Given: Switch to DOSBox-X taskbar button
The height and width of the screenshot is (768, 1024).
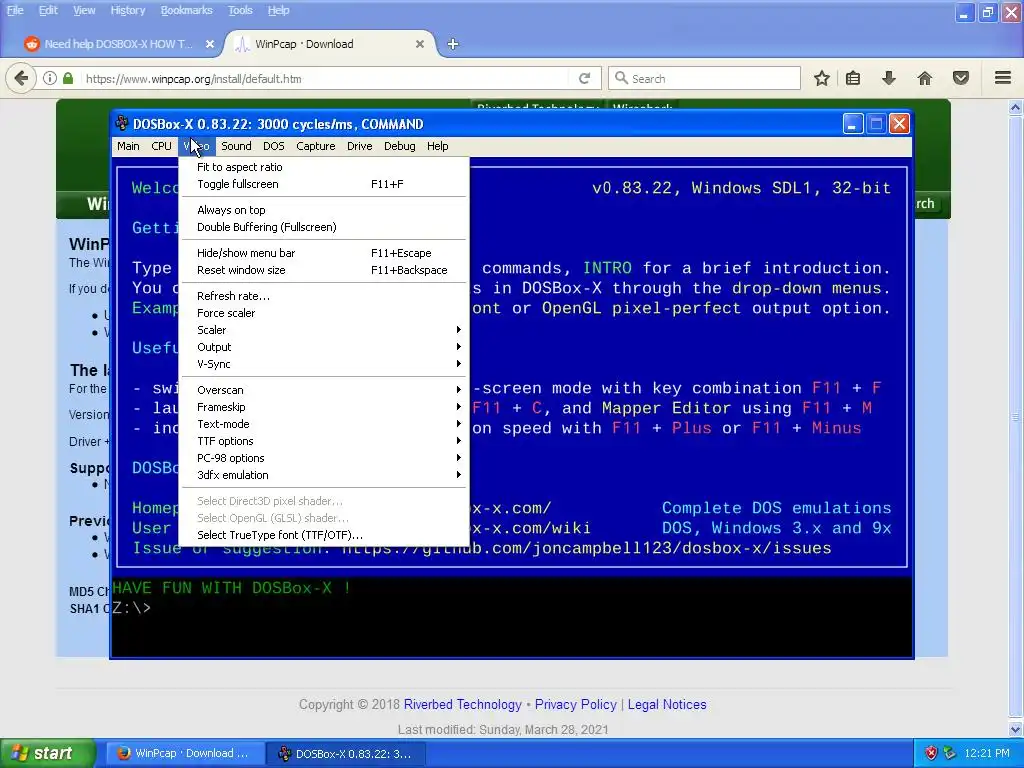Looking at the screenshot, I should point(346,754).
